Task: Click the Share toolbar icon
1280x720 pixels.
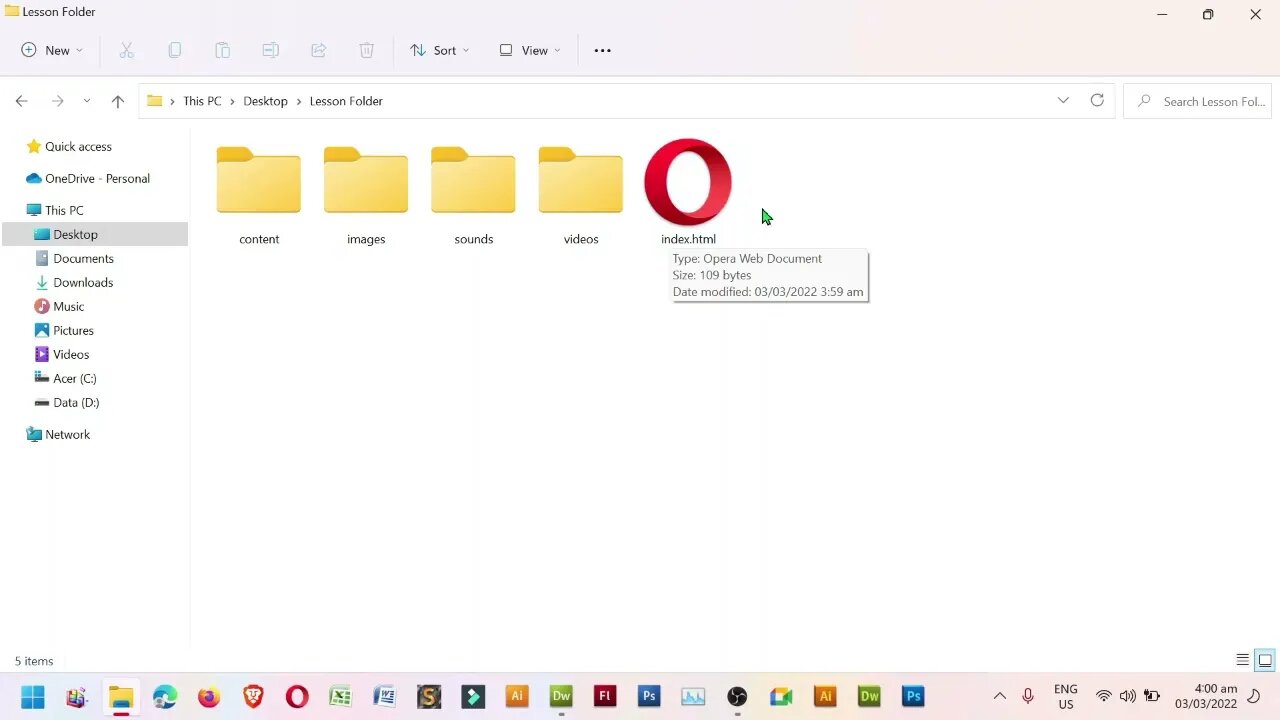Action: 318,50
